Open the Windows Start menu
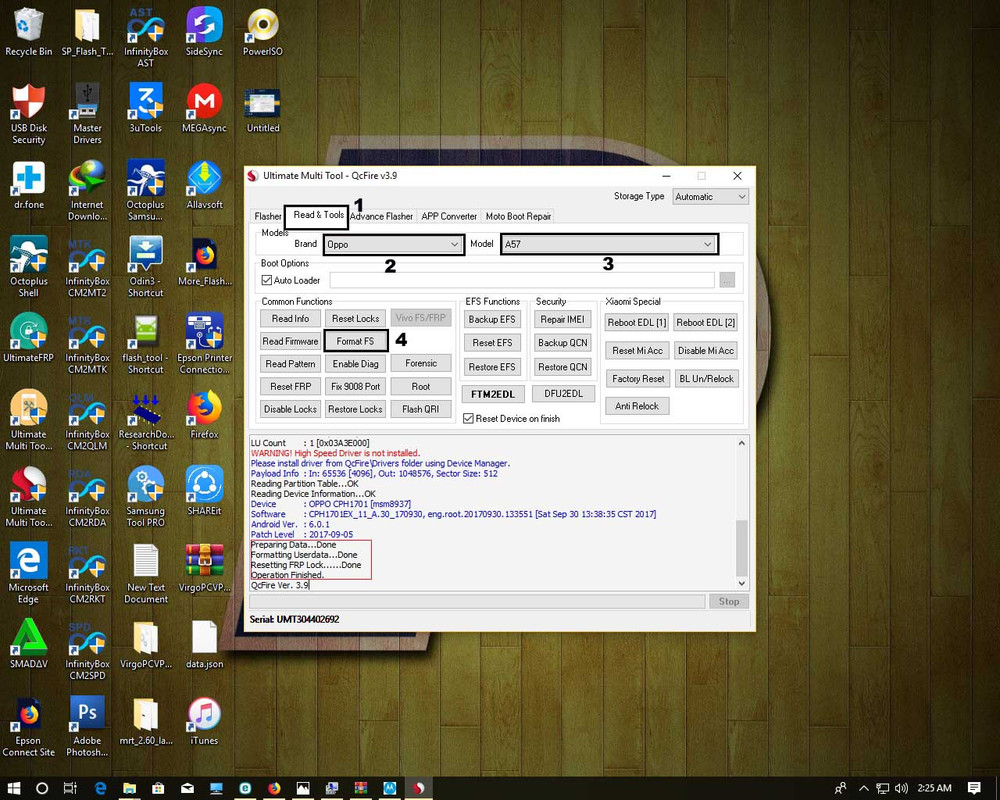The width and height of the screenshot is (1000, 800). [13, 788]
